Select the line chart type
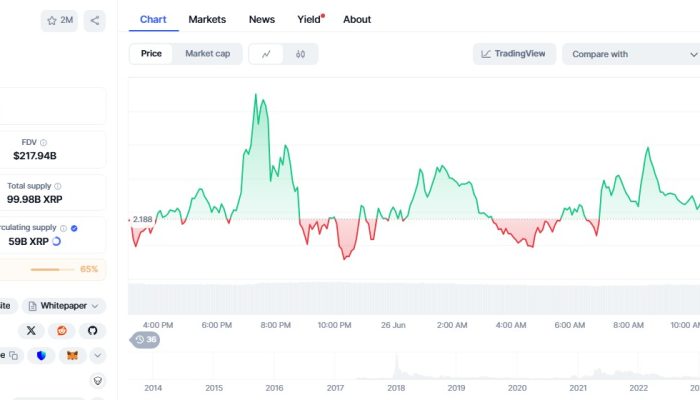This screenshot has height=400, width=700. (266, 54)
